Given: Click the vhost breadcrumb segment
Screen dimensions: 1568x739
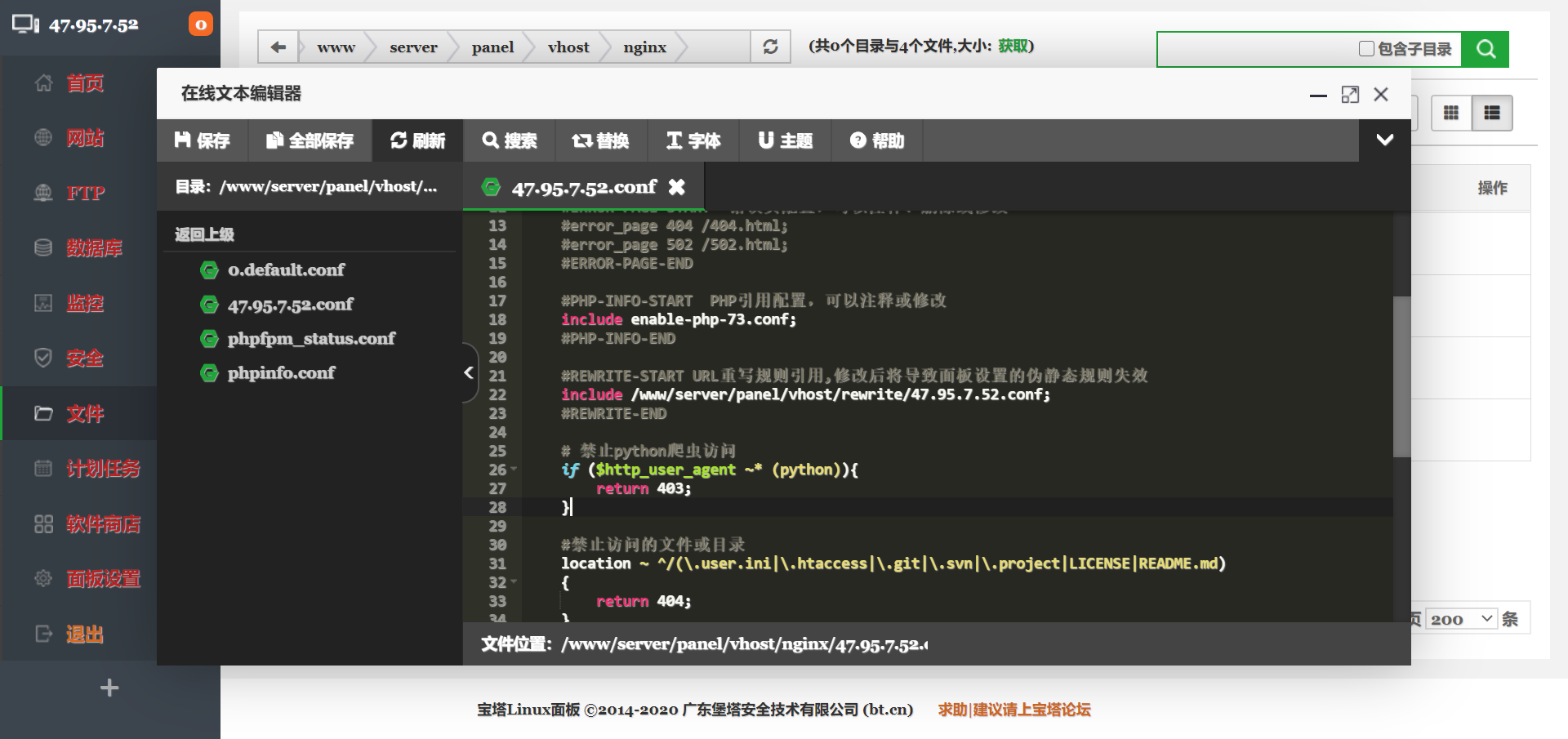Looking at the screenshot, I should 568,47.
